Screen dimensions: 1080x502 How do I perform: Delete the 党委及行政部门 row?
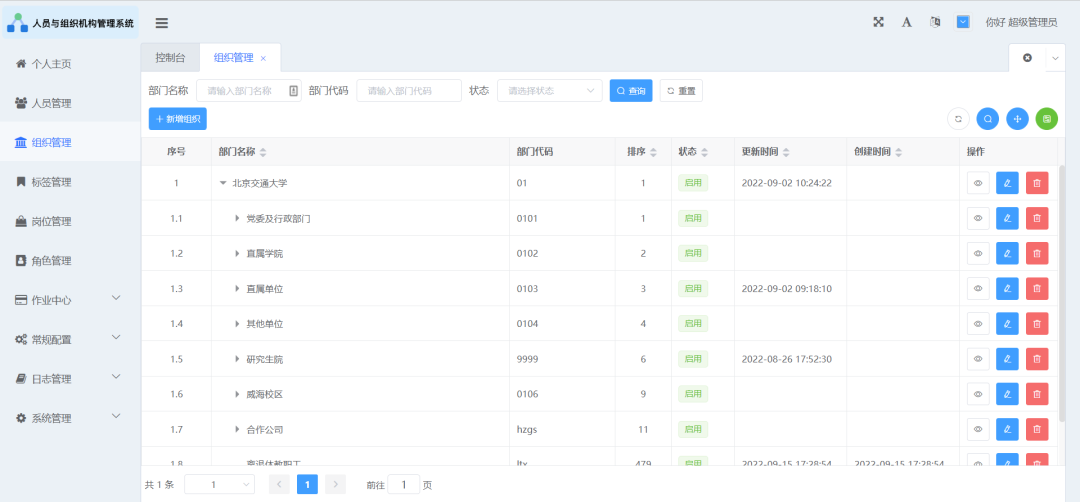(x=1037, y=218)
